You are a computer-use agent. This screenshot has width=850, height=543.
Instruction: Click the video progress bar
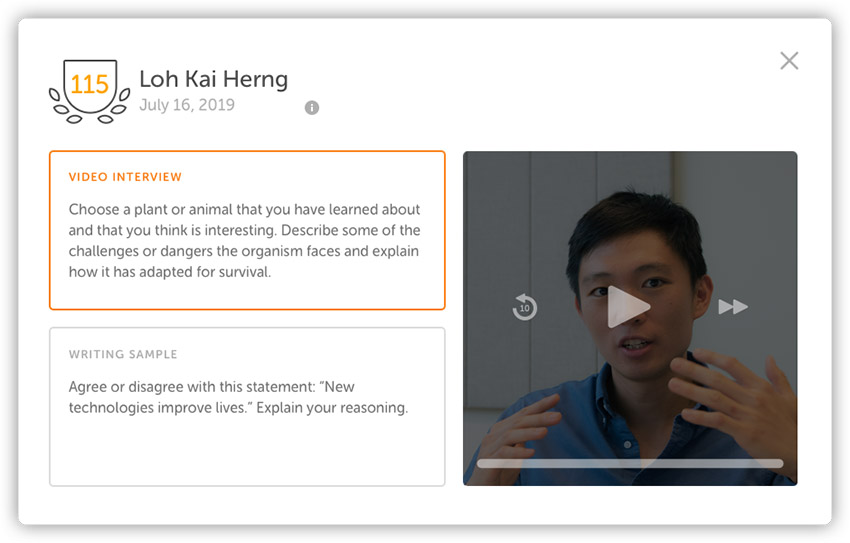[630, 463]
